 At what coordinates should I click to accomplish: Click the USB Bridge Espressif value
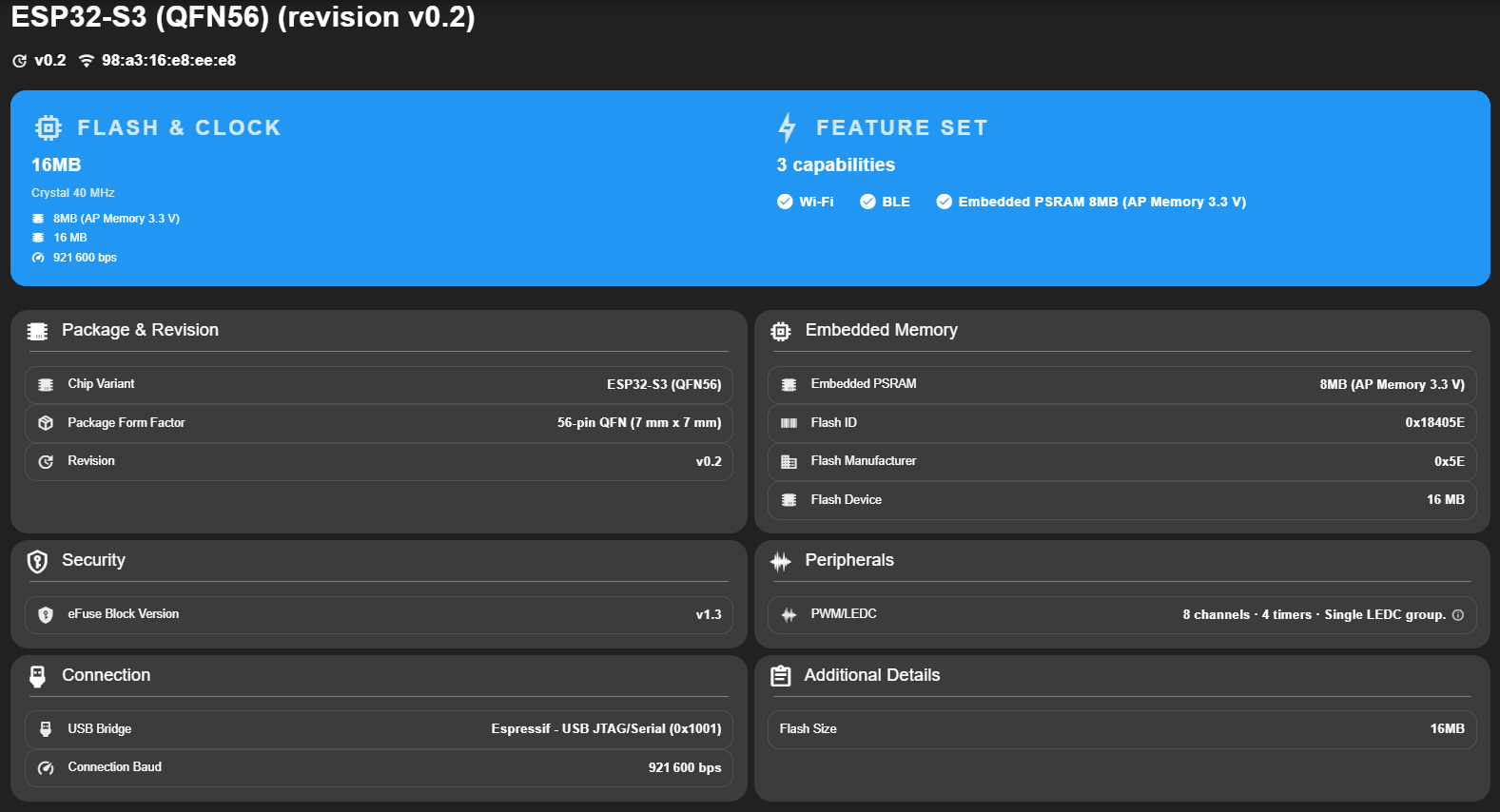coord(606,729)
